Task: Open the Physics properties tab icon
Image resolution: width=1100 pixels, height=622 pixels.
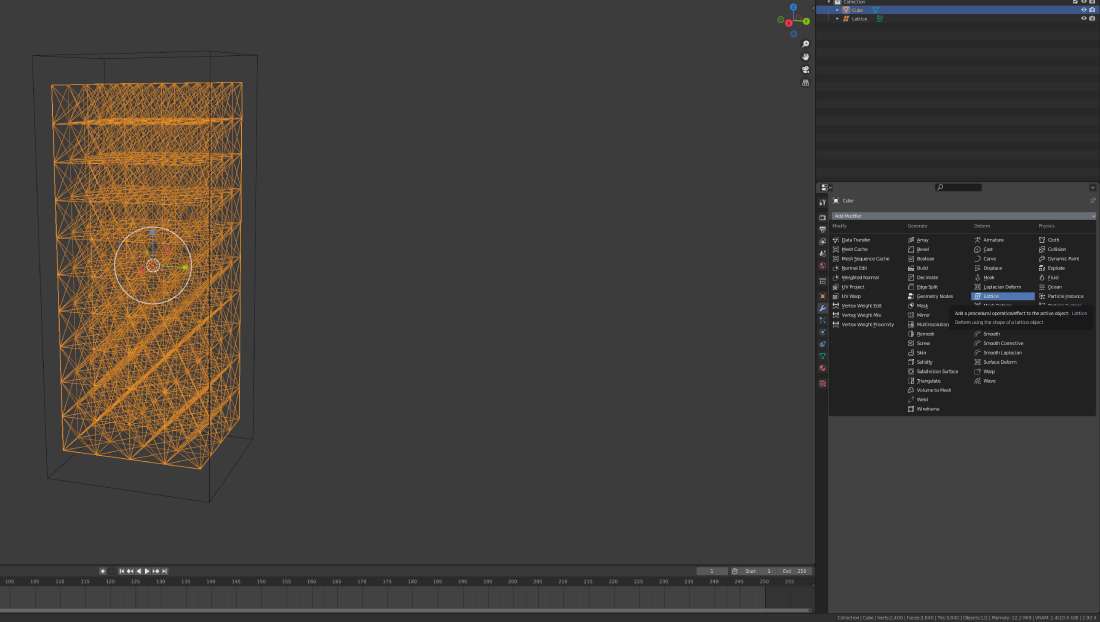Action: pyautogui.click(x=822, y=332)
